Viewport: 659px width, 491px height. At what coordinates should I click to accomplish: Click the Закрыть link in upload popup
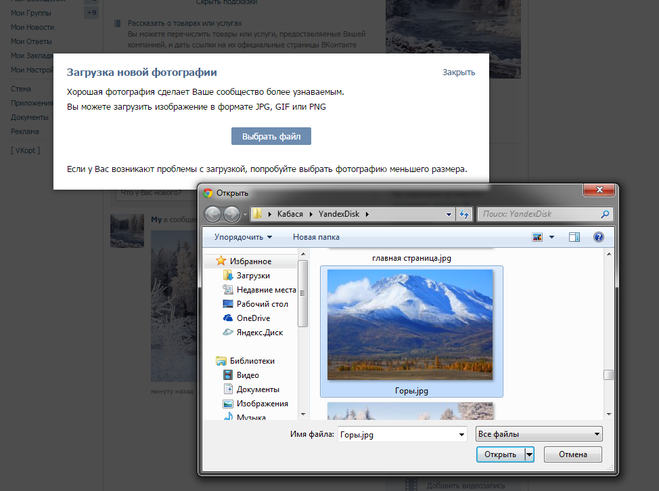click(458, 72)
